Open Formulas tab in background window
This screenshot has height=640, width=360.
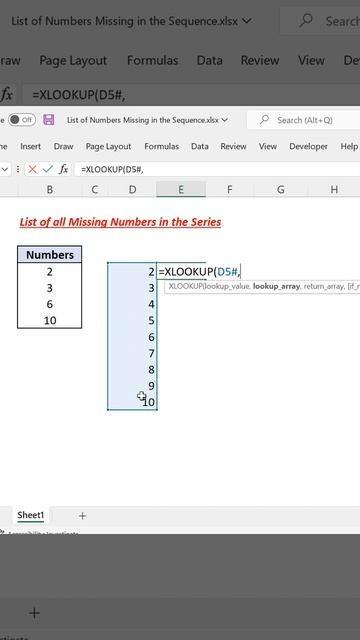(153, 60)
